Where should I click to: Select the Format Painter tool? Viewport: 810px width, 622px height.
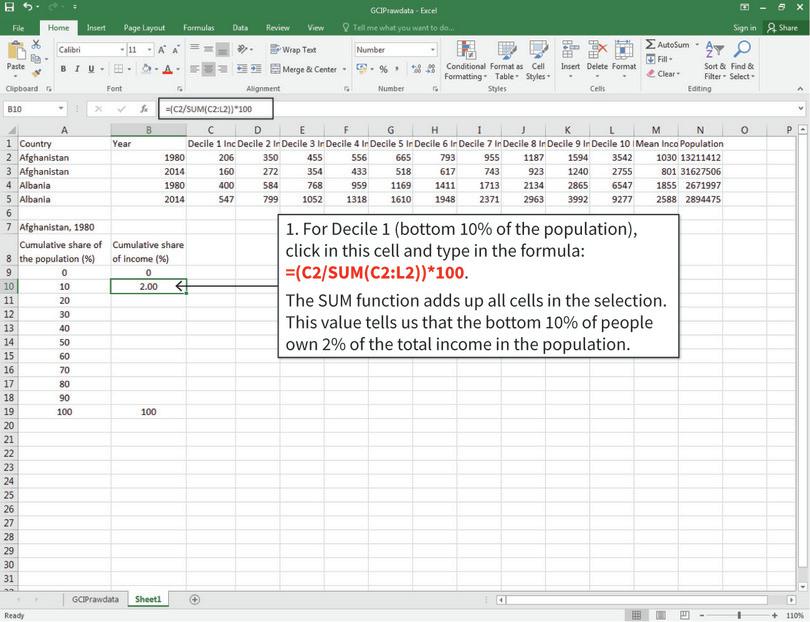click(35, 73)
